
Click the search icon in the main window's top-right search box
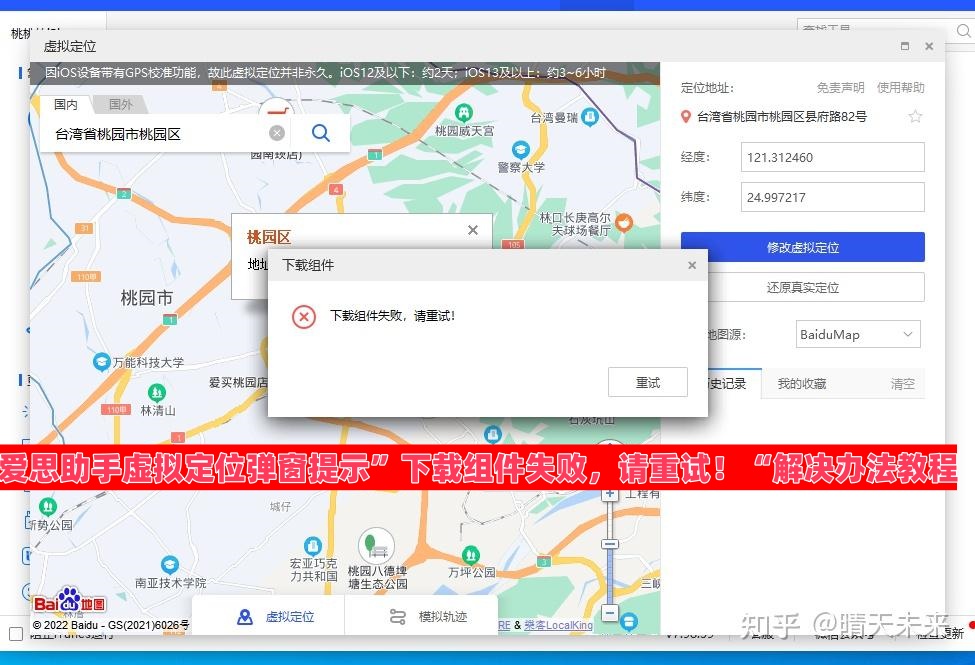pyautogui.click(x=963, y=30)
